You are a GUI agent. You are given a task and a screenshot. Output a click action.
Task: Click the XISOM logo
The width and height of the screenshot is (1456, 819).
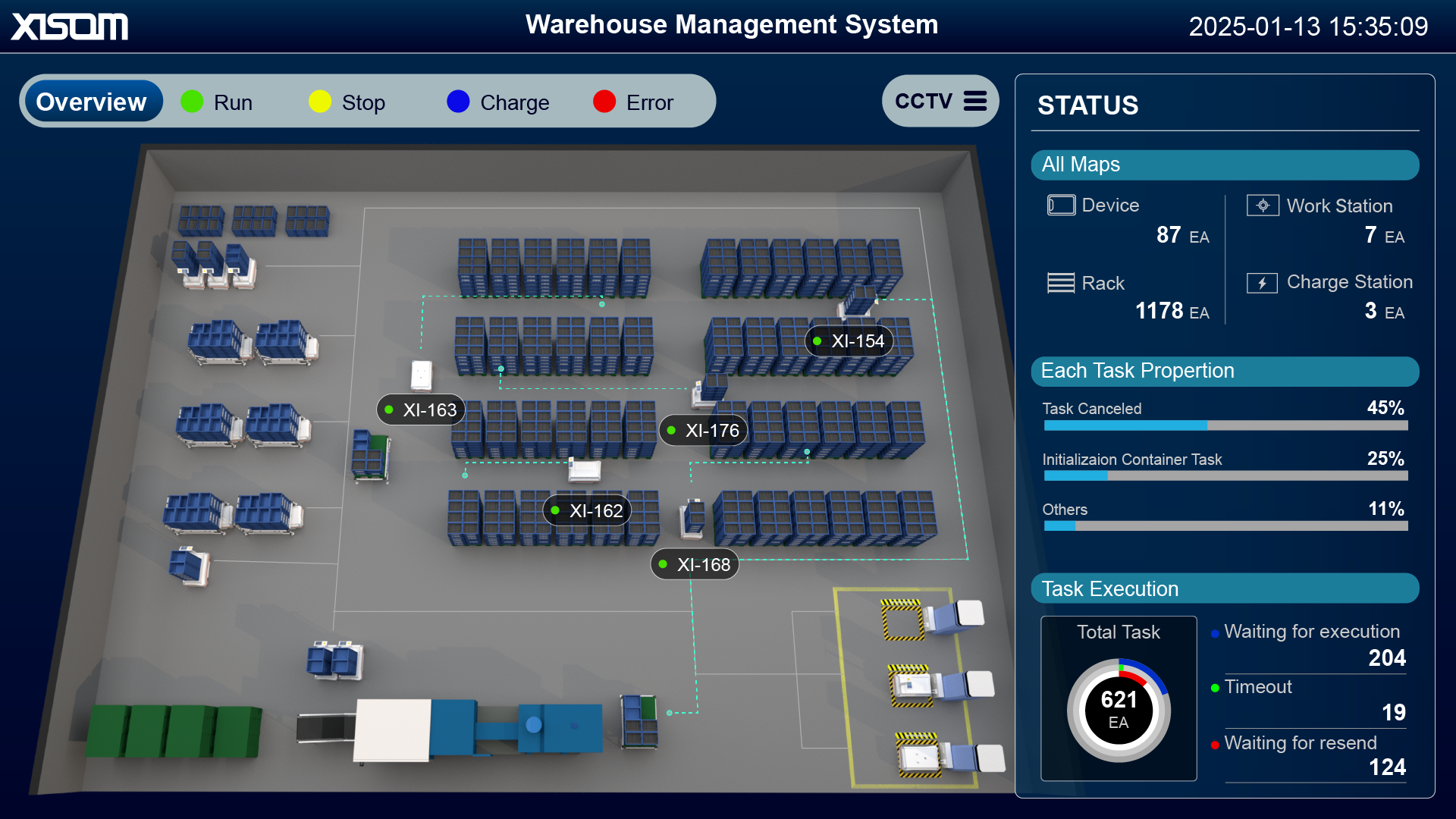[69, 25]
